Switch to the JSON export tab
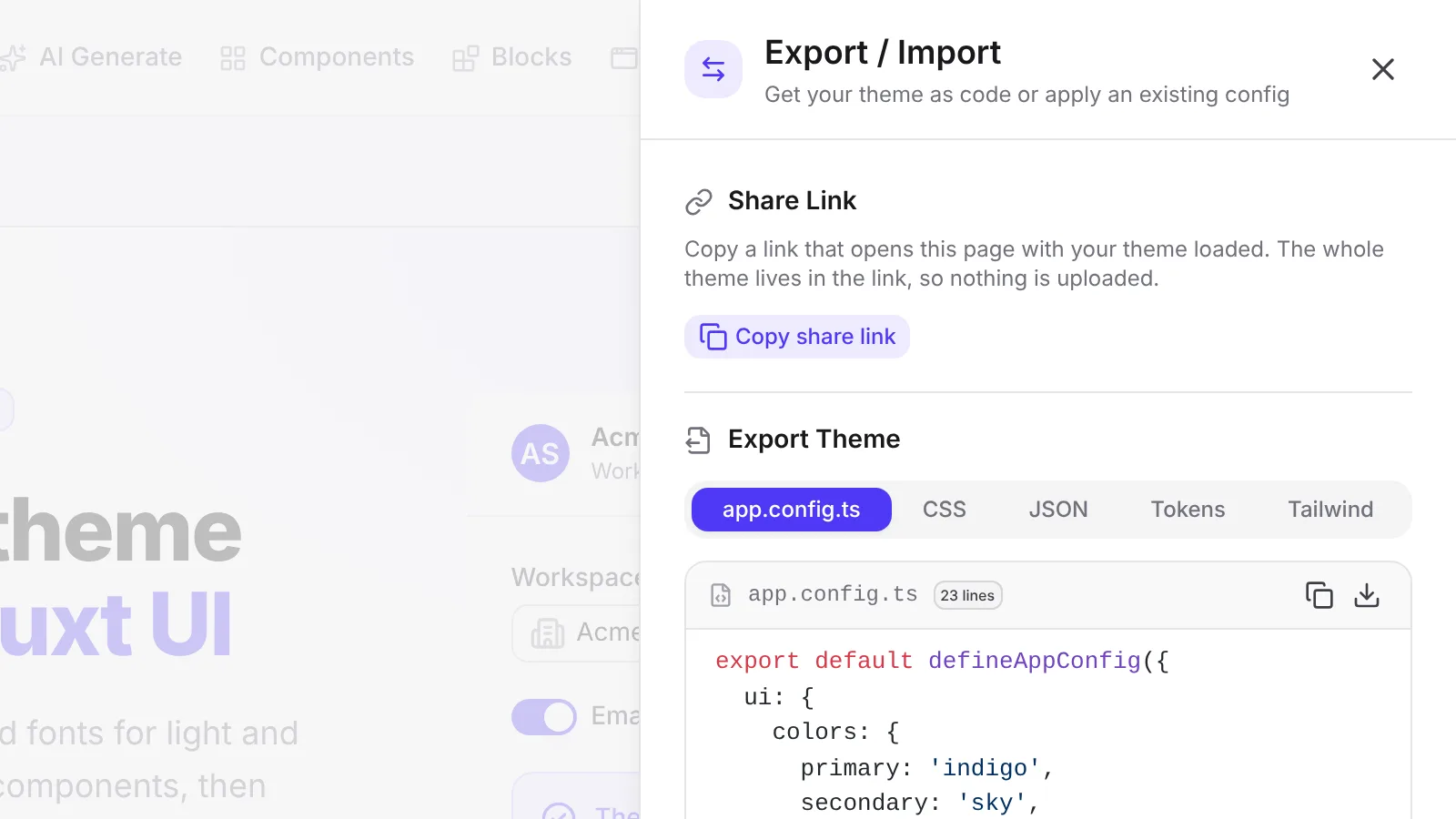 [x=1058, y=510]
